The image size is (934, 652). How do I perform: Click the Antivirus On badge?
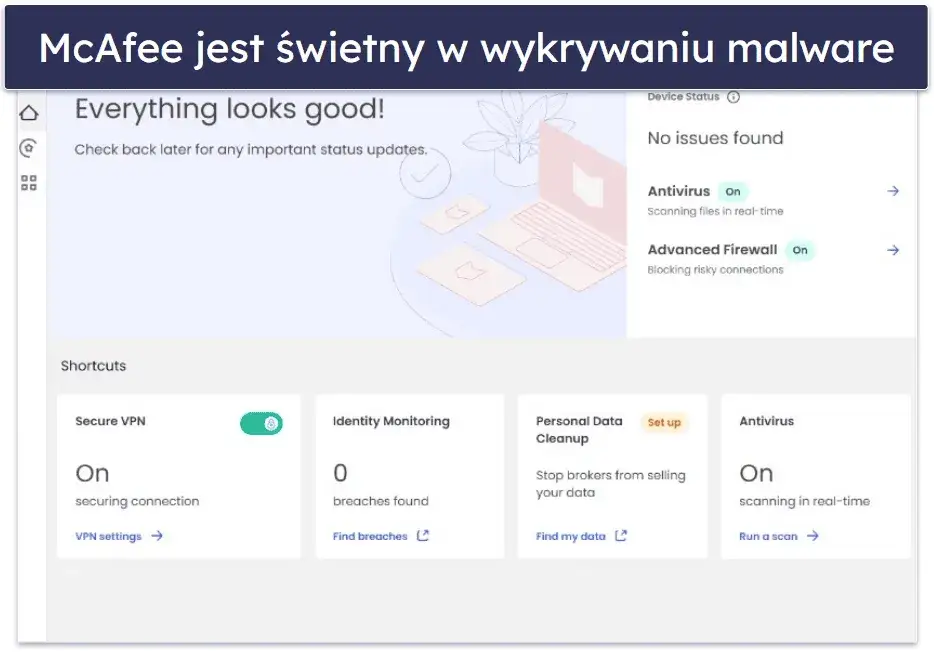pos(733,191)
